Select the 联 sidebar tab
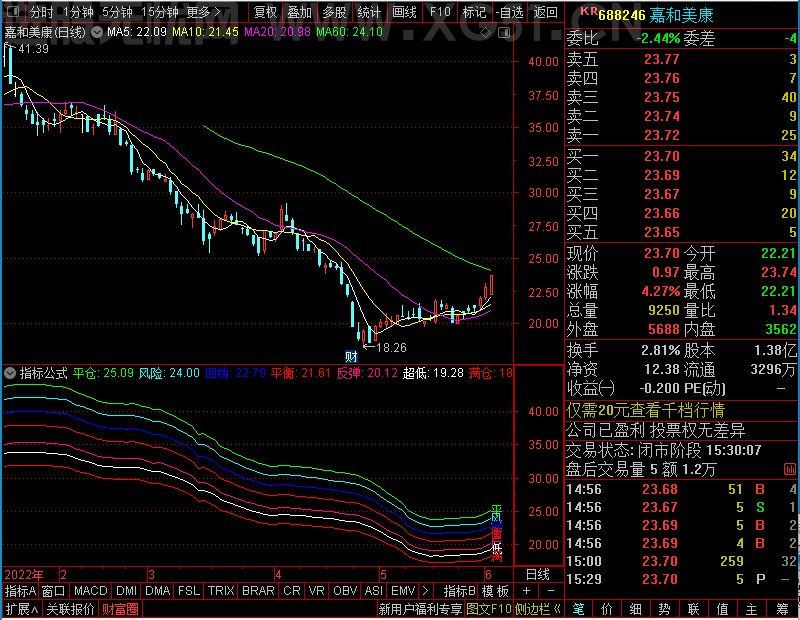This screenshot has height=620, width=800. point(693,609)
